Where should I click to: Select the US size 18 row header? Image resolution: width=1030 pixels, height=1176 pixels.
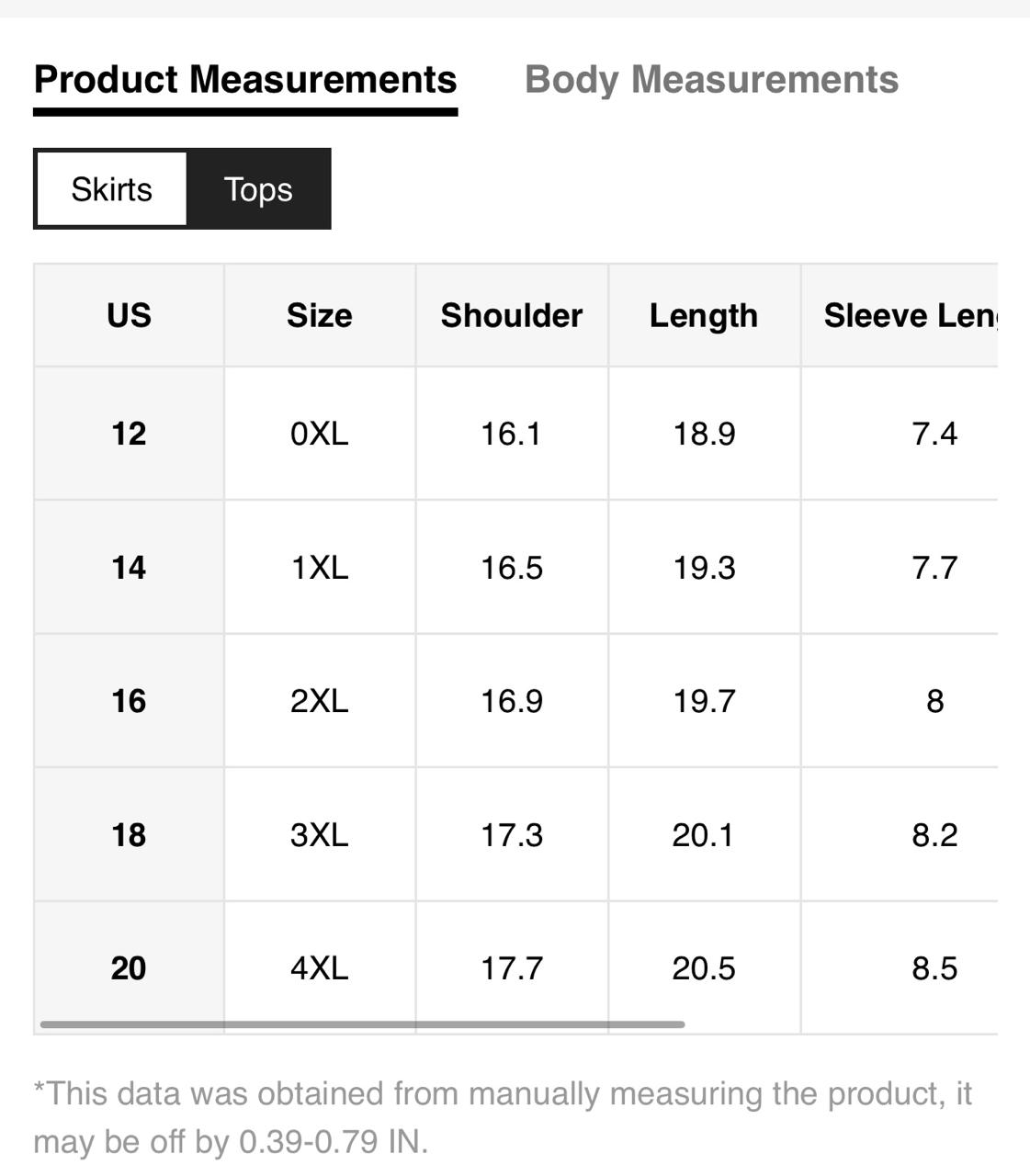pos(129,835)
